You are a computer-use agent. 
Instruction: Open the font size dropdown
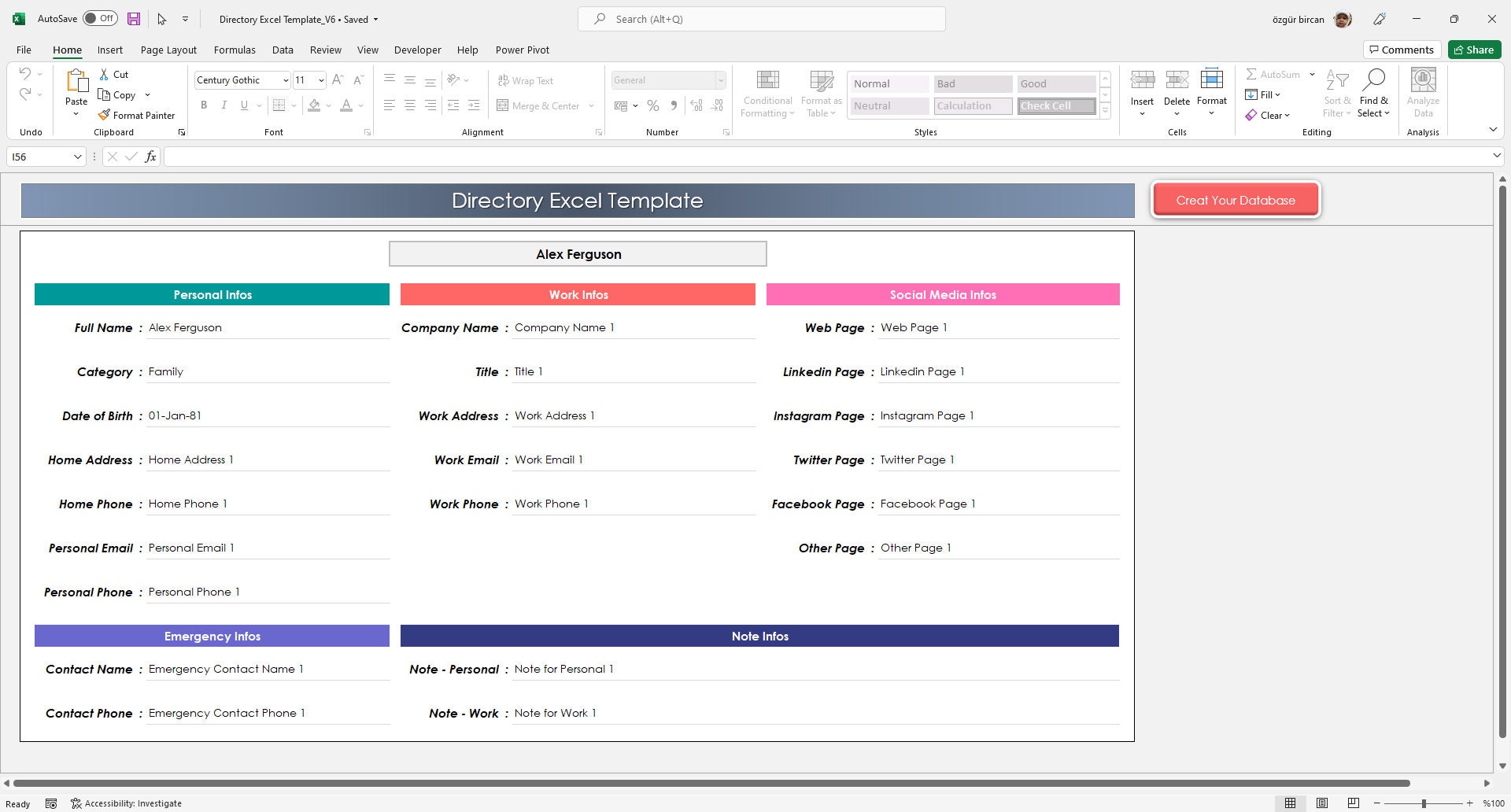pos(320,79)
